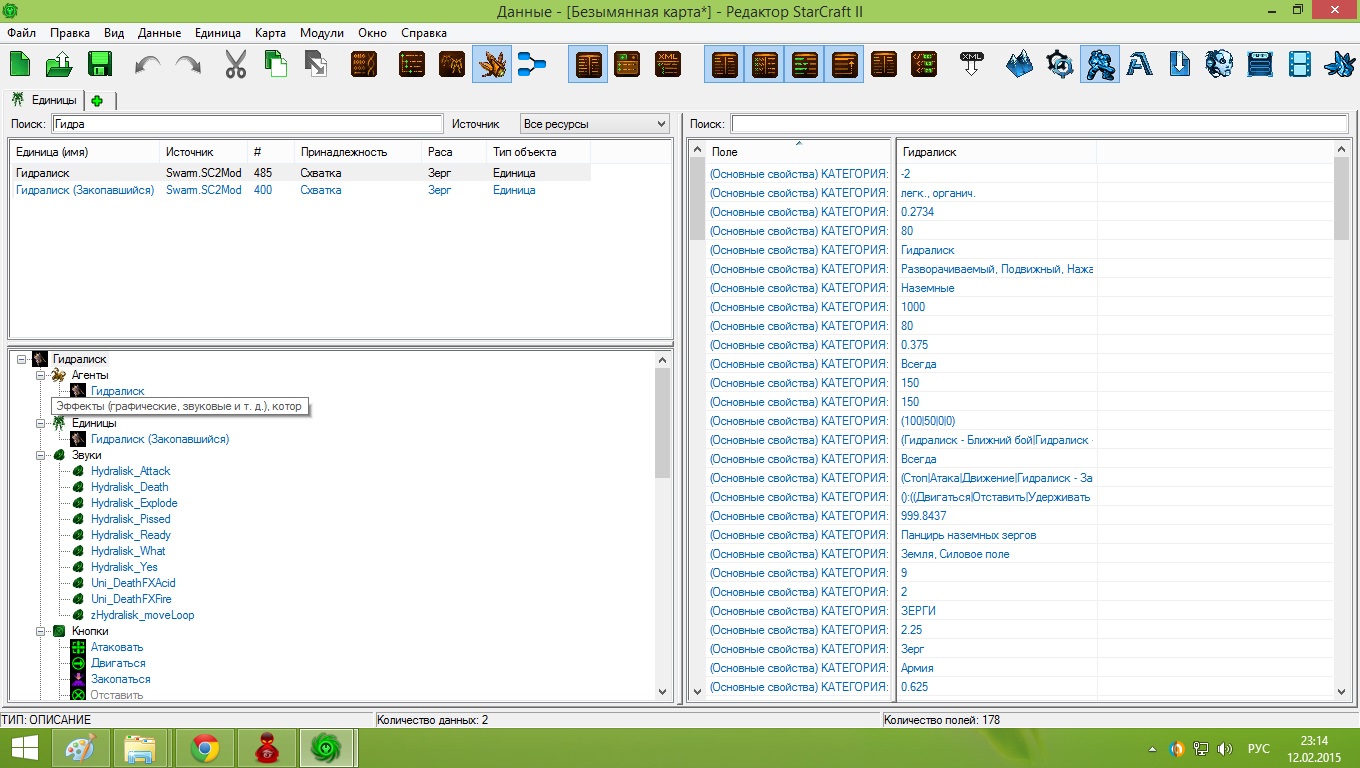Image resolution: width=1360 pixels, height=768 pixels.
Task: Add a new tab with the green plus
Action: 99,101
